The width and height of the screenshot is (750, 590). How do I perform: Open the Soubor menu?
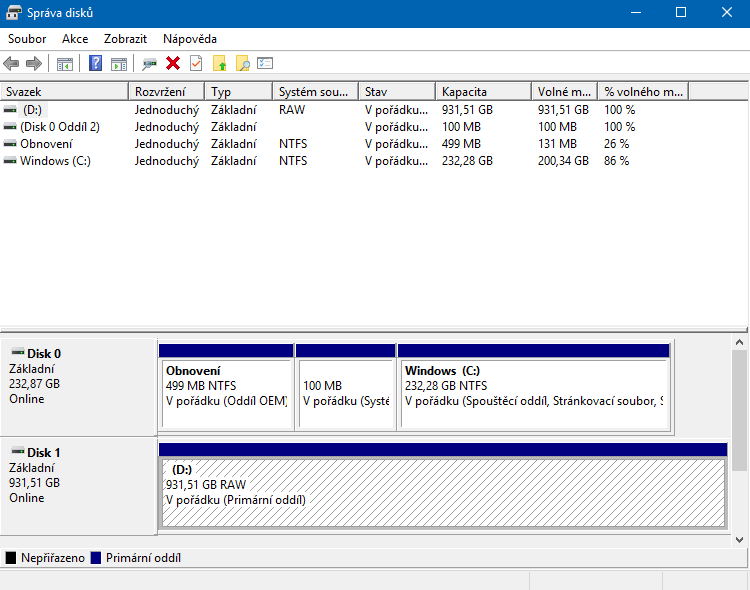click(x=28, y=39)
